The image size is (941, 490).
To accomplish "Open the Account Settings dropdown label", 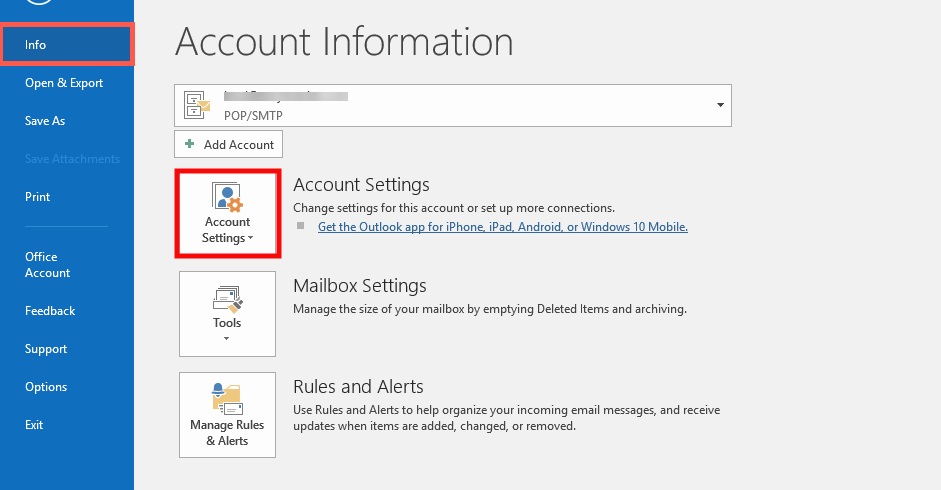I will pyautogui.click(x=227, y=230).
